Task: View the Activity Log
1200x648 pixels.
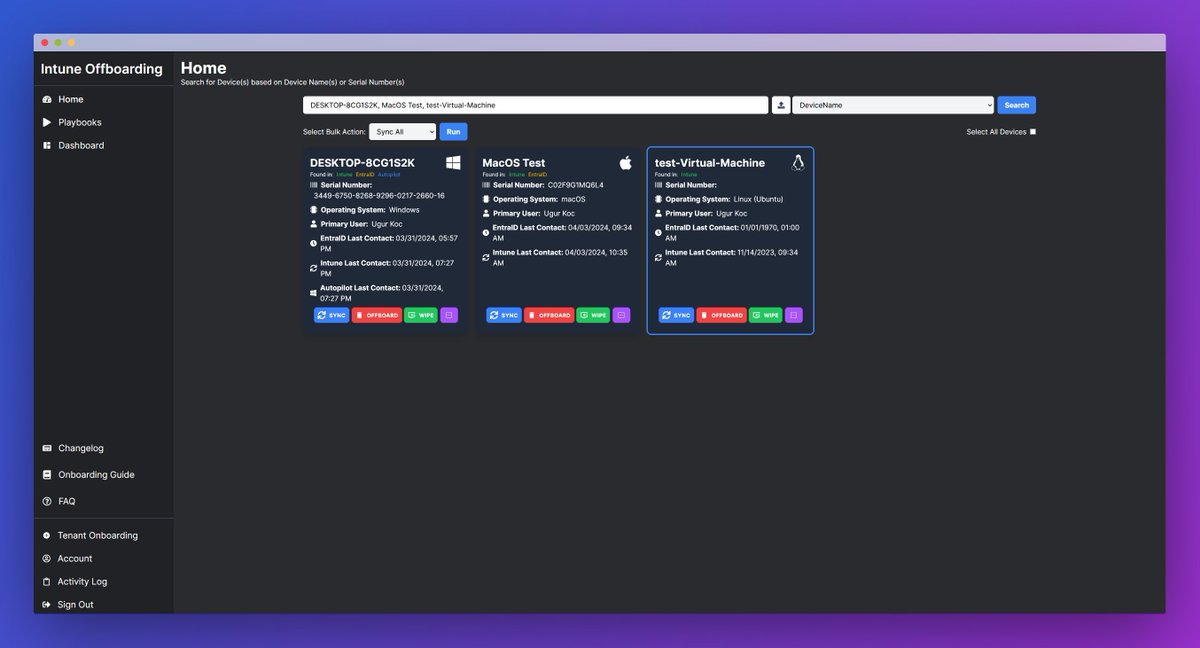Action: [x=82, y=581]
